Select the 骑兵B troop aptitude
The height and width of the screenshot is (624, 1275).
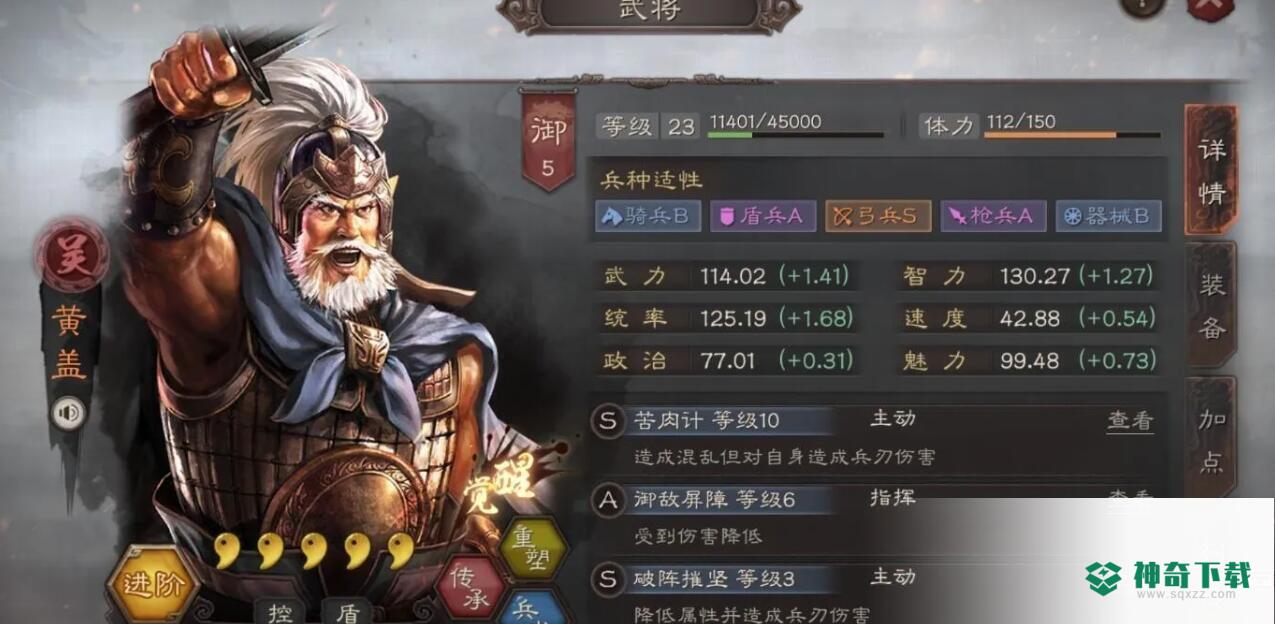point(648,216)
